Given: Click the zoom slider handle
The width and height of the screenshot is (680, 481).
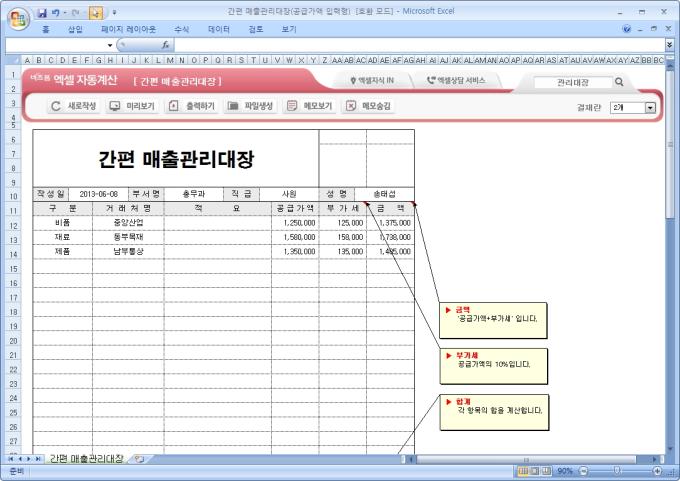Looking at the screenshot, I should pos(617,471).
